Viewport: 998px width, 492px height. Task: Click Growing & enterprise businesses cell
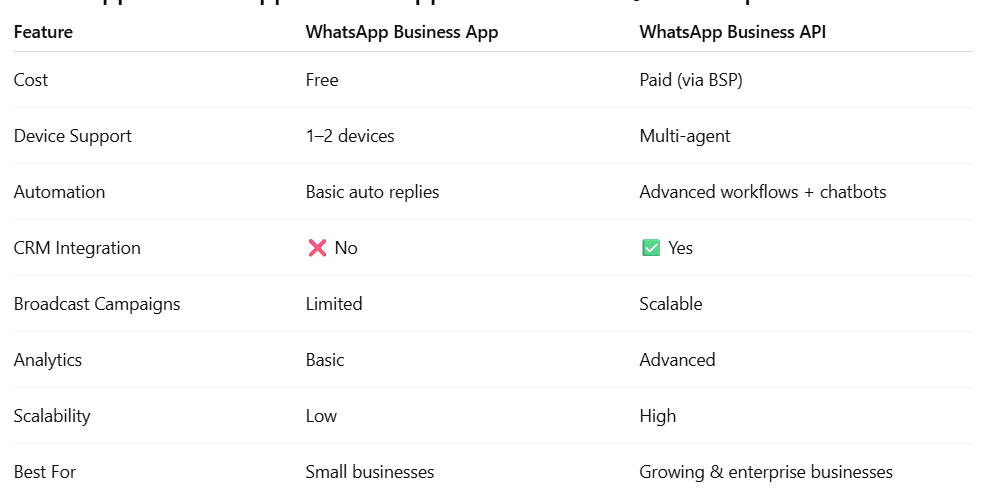pyautogui.click(x=766, y=472)
